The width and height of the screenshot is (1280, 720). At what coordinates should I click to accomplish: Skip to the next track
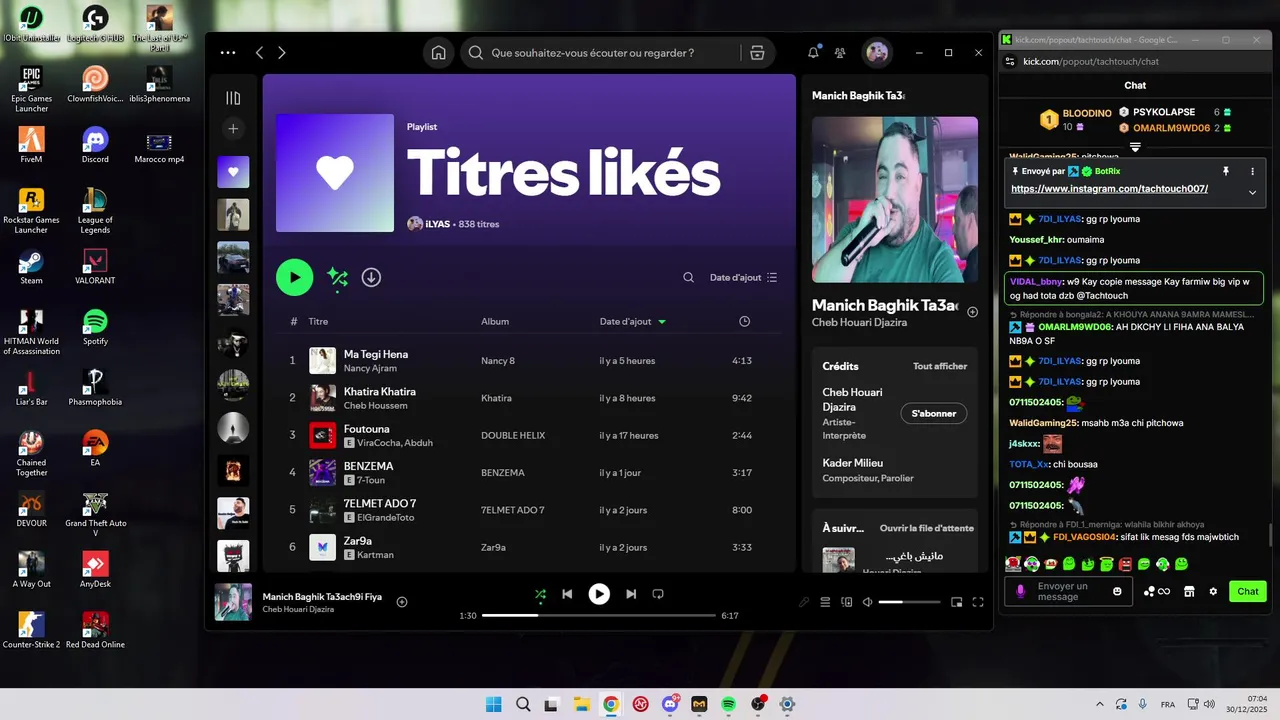click(x=631, y=594)
